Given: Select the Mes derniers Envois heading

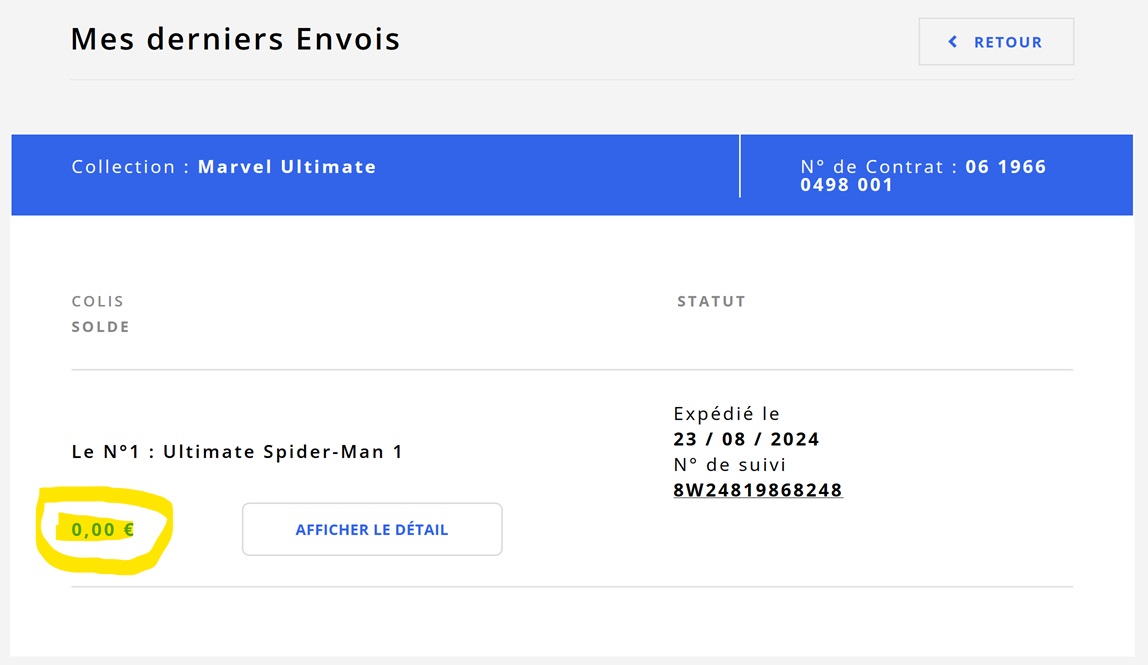Looking at the screenshot, I should (x=235, y=39).
